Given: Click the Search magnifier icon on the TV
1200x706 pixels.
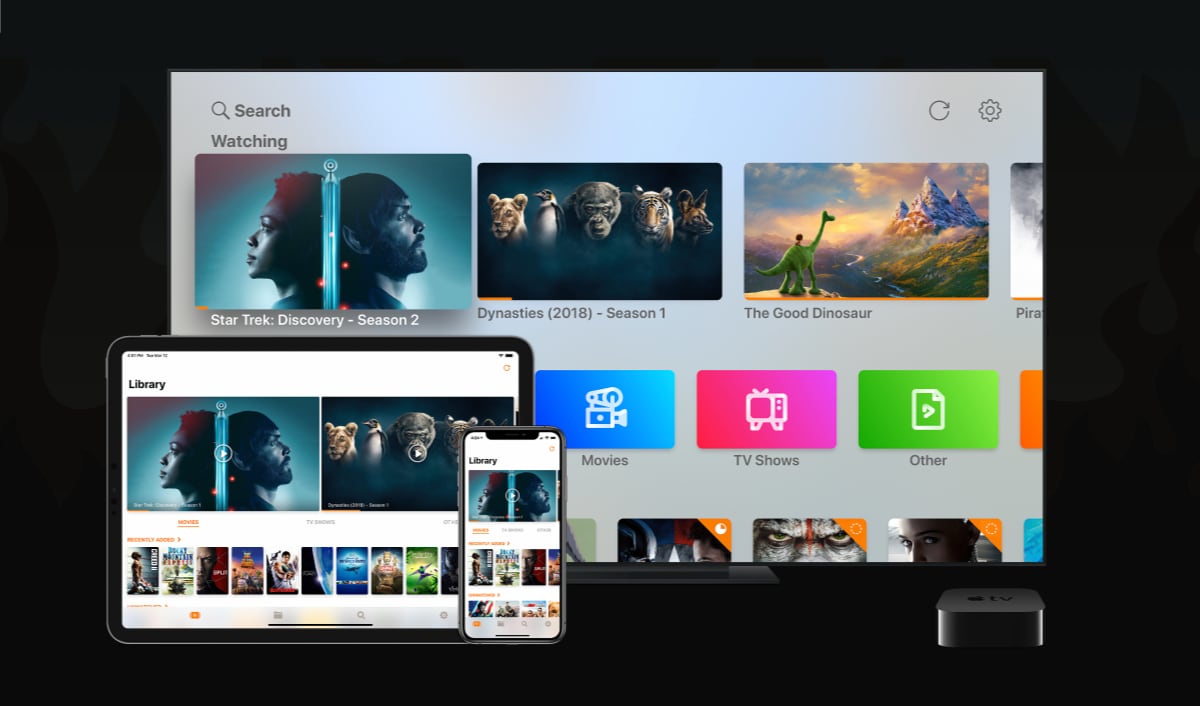Looking at the screenshot, I should [x=219, y=111].
